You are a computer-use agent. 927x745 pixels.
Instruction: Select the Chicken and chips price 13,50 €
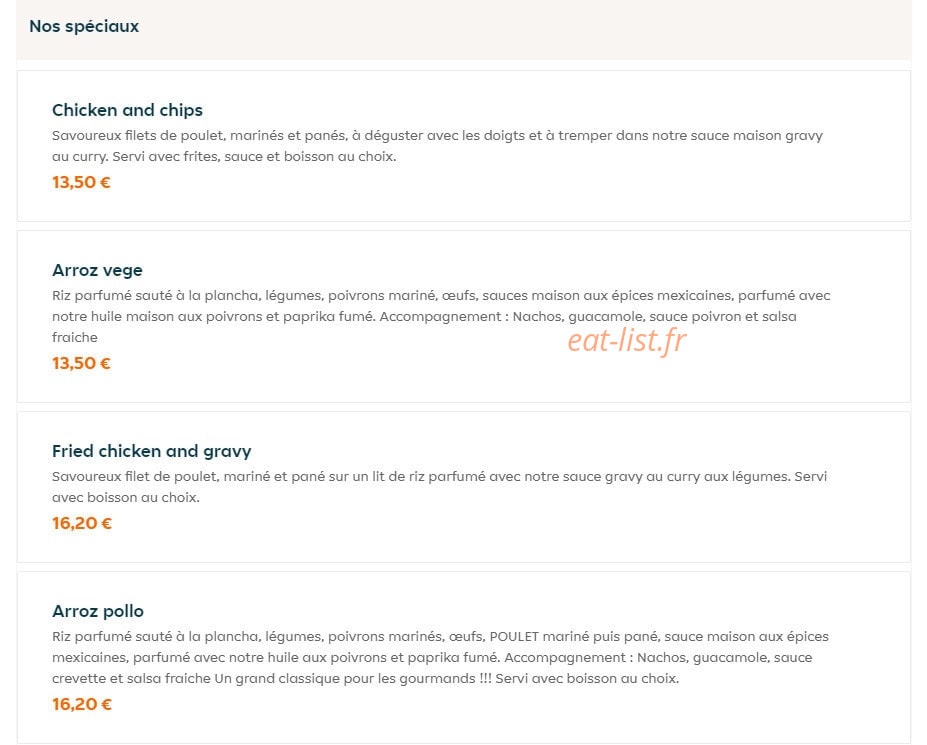[81, 182]
